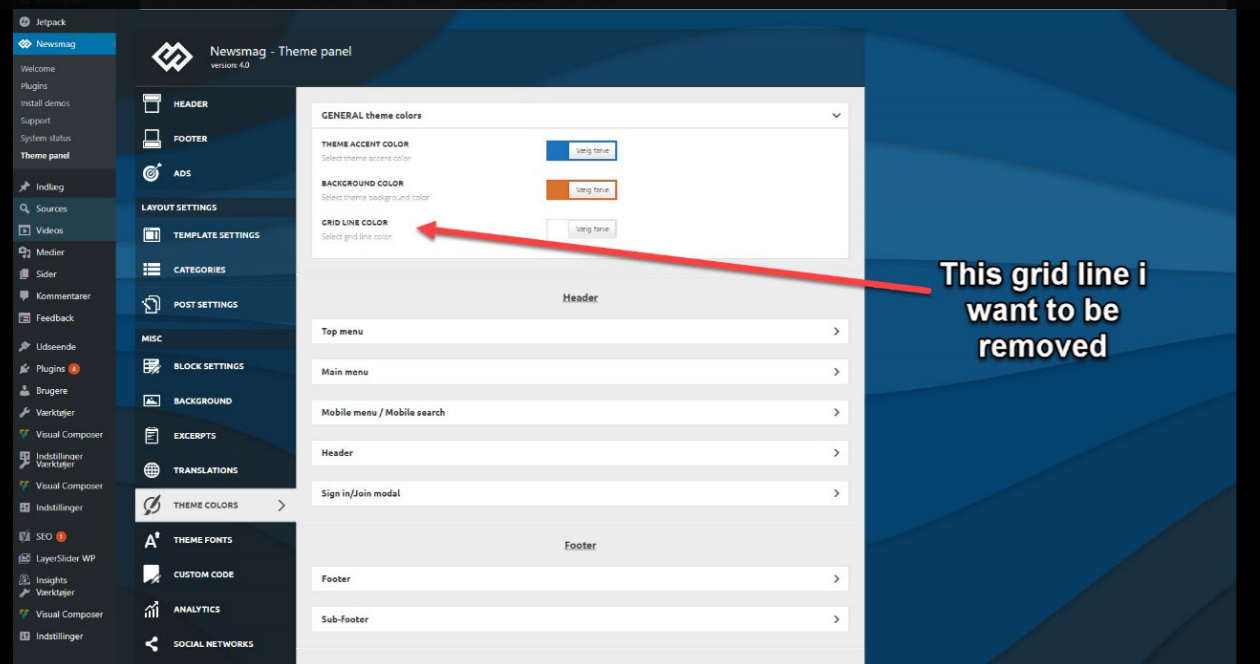Click the underlined Header section heading

tap(580, 298)
